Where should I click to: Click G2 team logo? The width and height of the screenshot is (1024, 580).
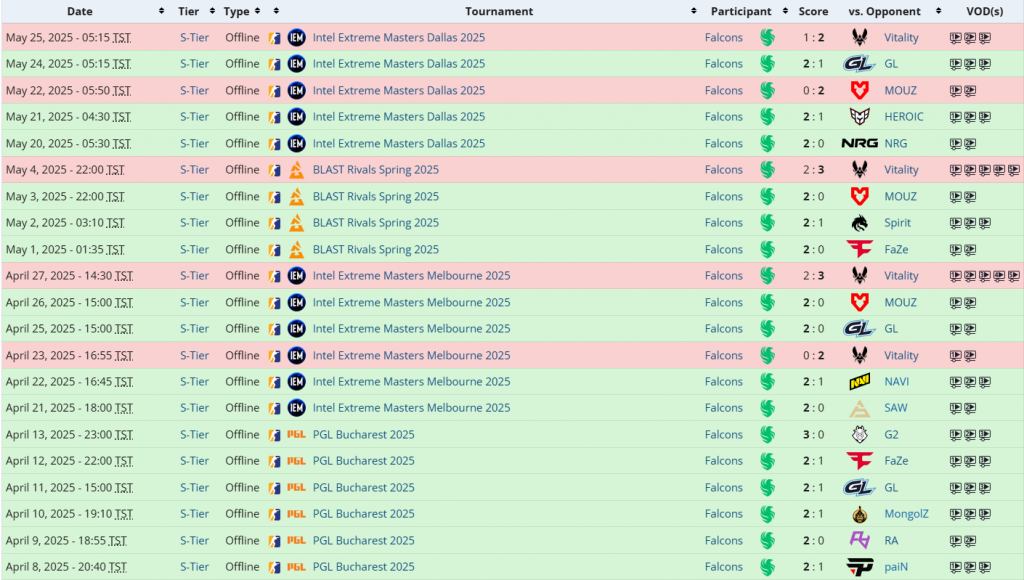[859, 434]
